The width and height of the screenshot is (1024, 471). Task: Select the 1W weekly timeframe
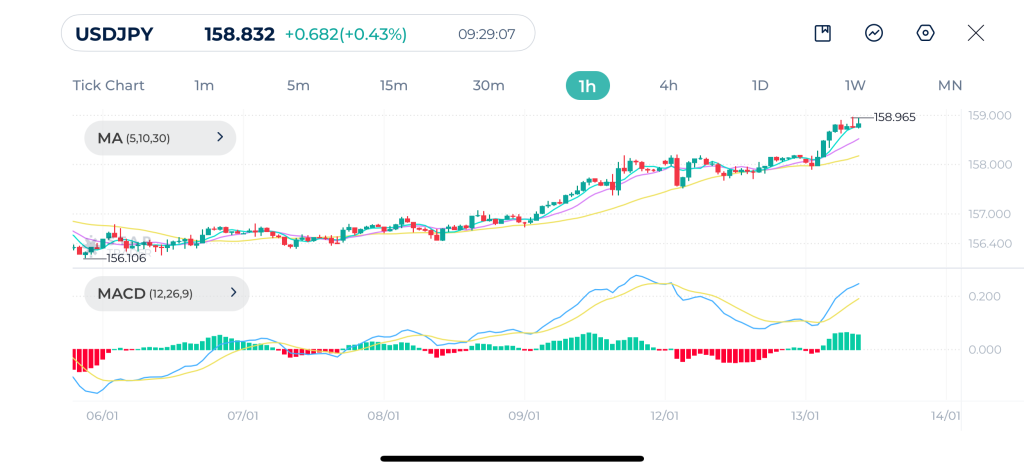(x=855, y=86)
